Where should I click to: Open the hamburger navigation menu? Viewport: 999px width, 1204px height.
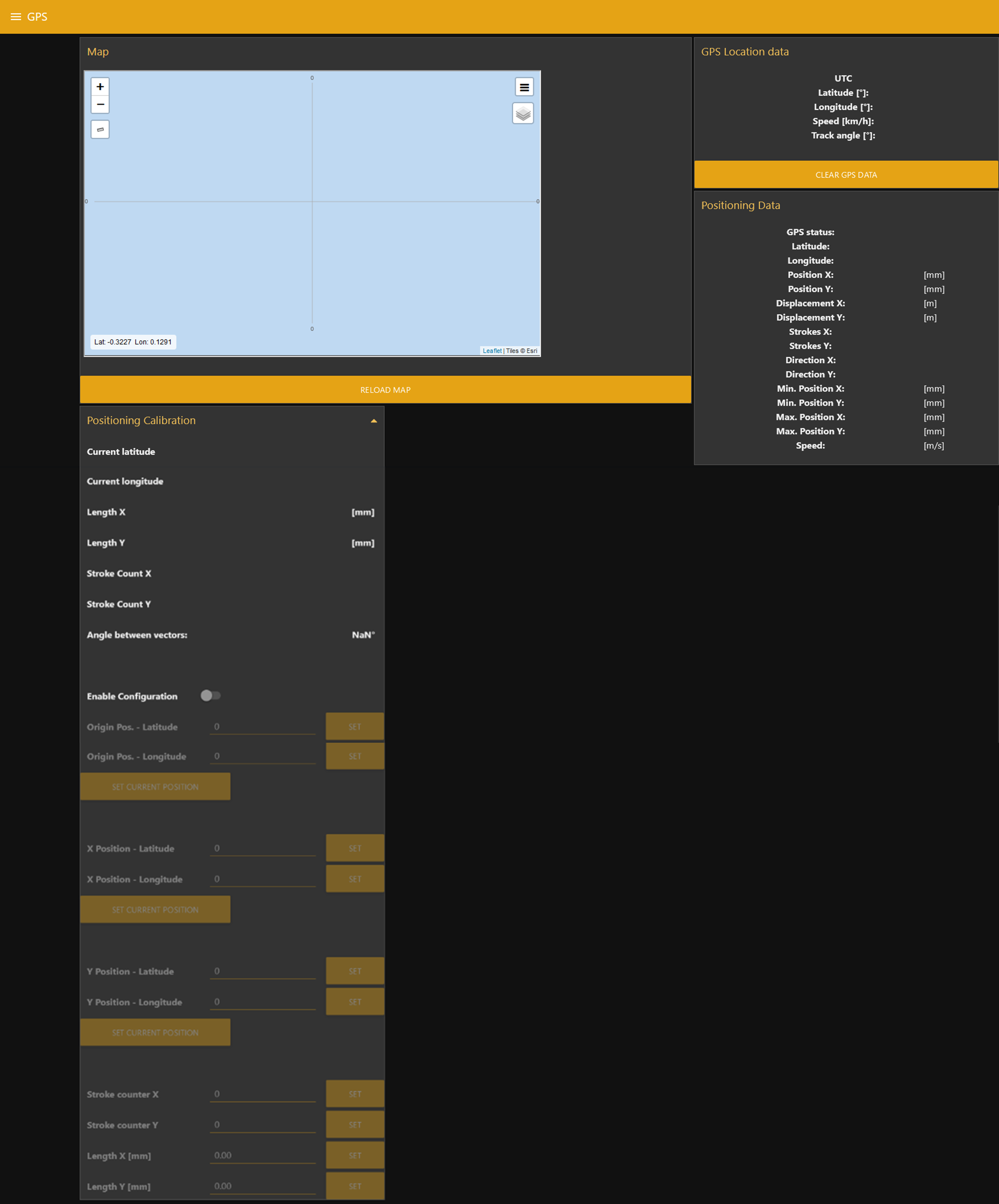(16, 17)
